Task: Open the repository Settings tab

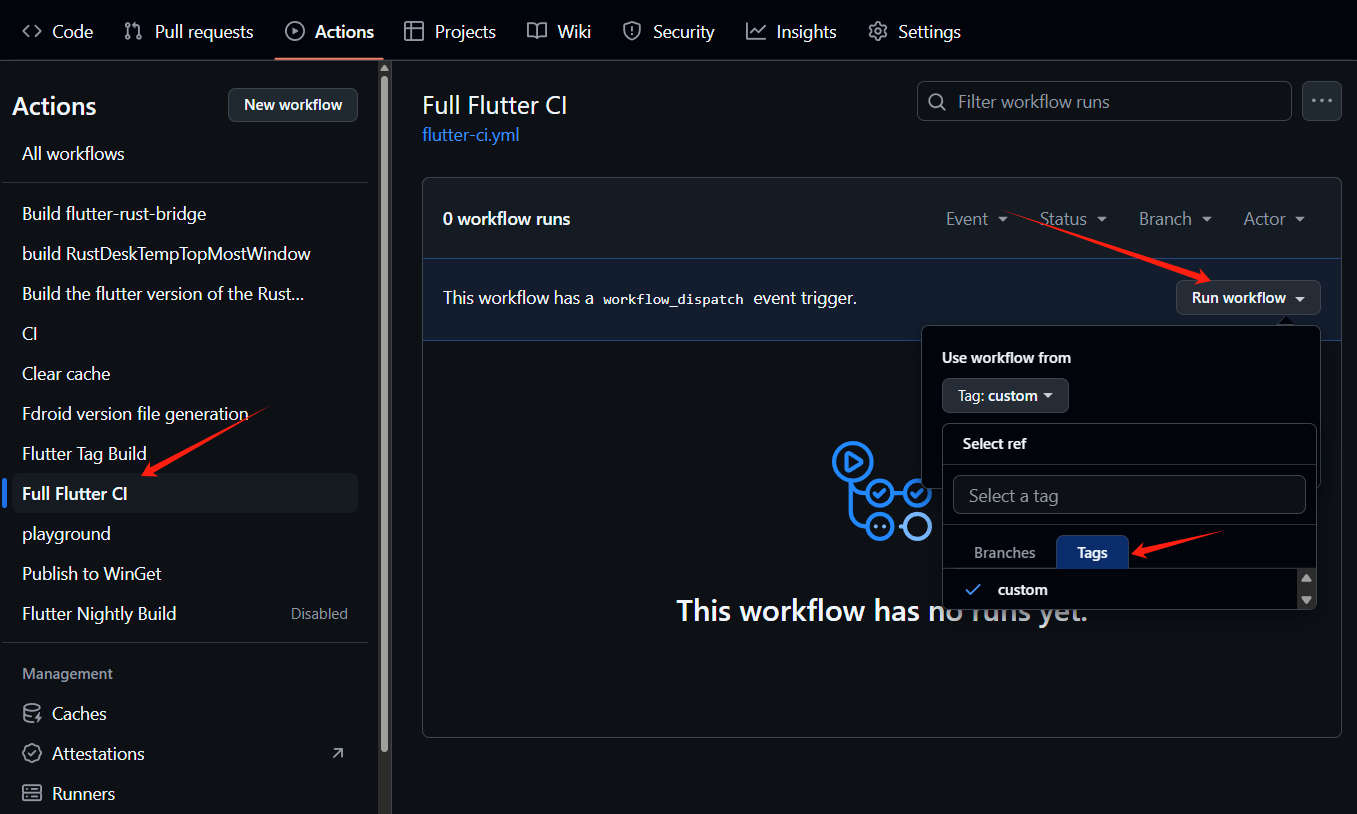Action: tap(914, 32)
